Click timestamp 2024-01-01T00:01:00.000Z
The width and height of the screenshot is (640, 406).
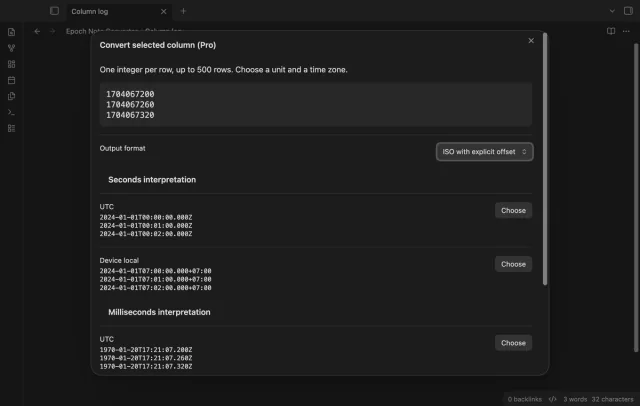pyautogui.click(x=146, y=226)
